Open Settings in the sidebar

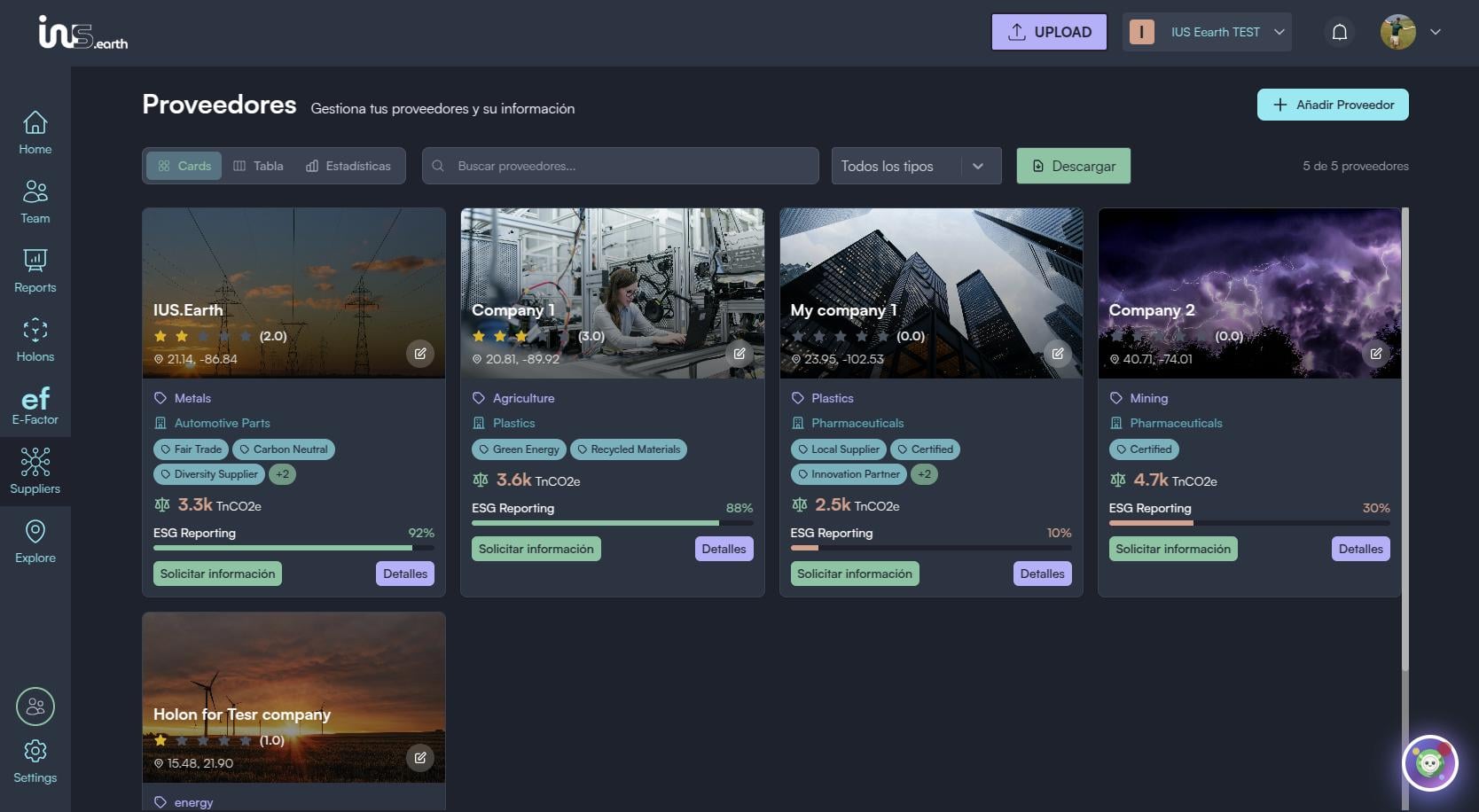tap(35, 761)
